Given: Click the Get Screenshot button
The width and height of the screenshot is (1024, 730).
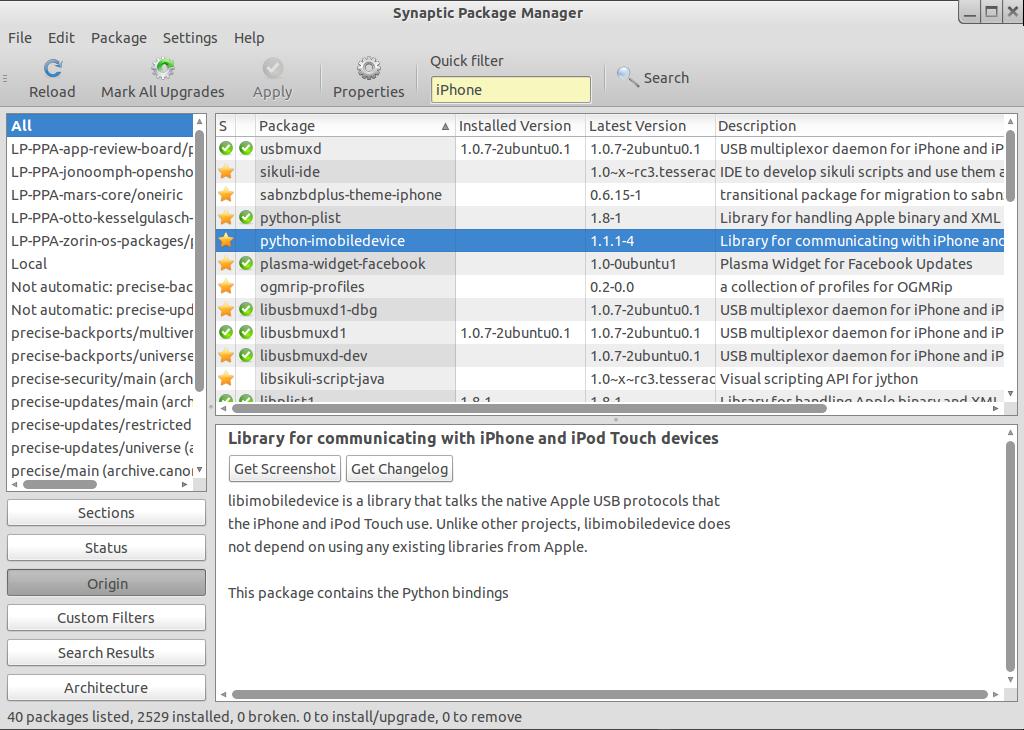Looking at the screenshot, I should click(285, 468).
